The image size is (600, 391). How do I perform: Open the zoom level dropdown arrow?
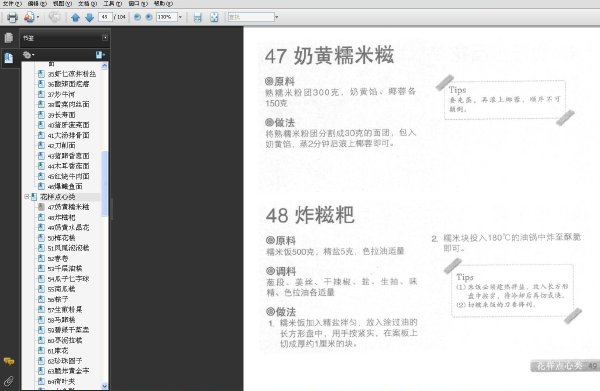point(180,17)
